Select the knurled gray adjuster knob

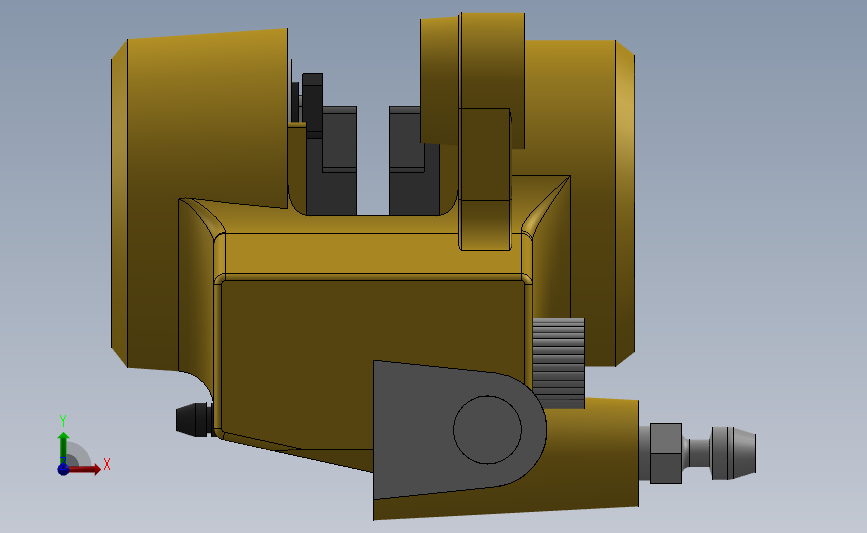pyautogui.click(x=558, y=363)
